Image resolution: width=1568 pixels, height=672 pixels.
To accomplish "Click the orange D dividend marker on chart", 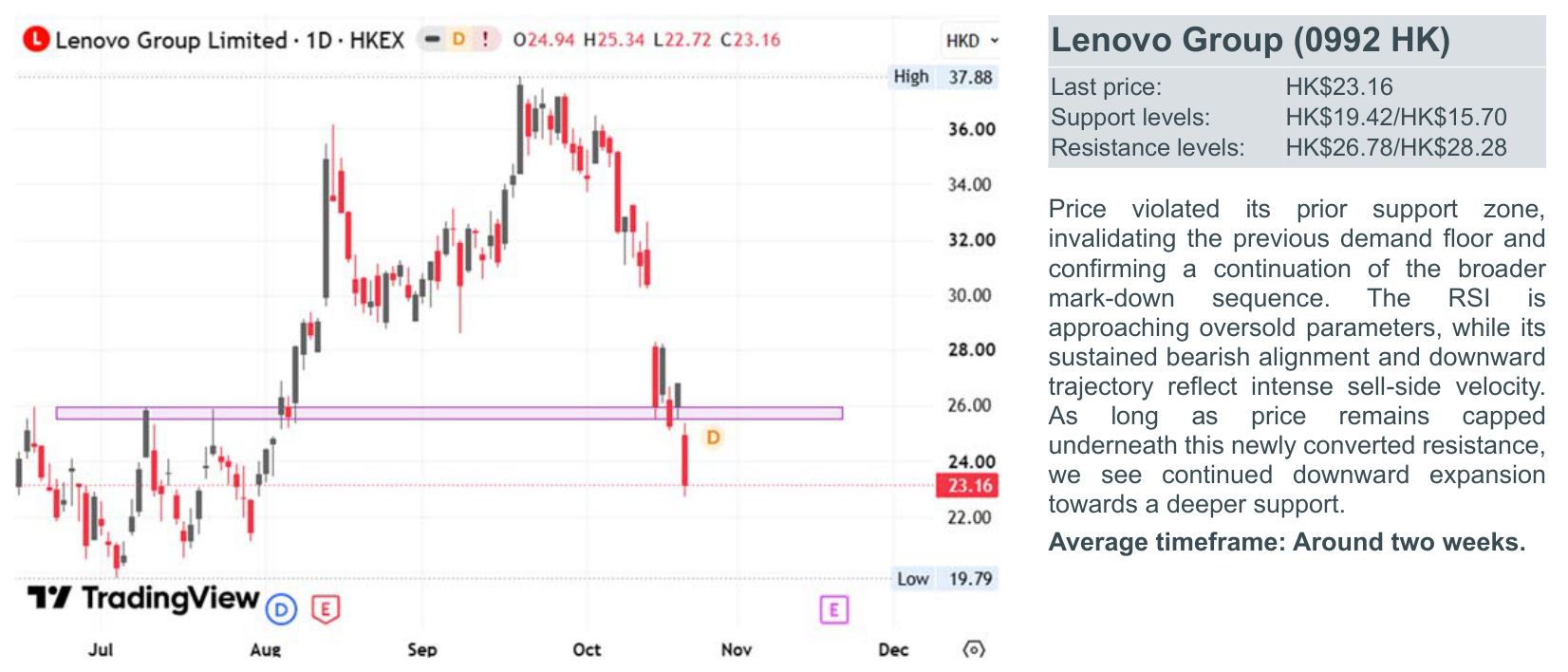I will click(713, 437).
